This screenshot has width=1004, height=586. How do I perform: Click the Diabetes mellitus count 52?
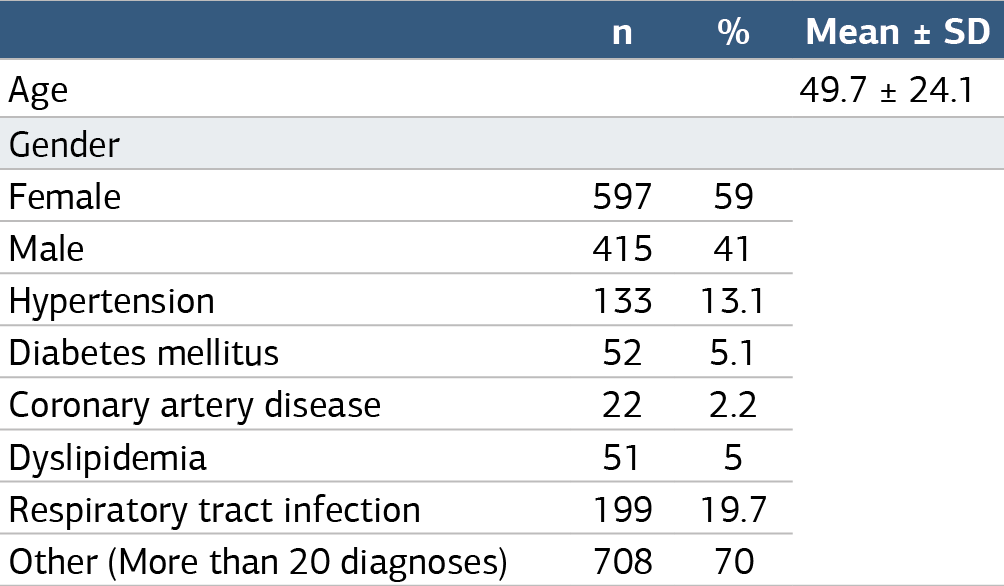(622, 353)
